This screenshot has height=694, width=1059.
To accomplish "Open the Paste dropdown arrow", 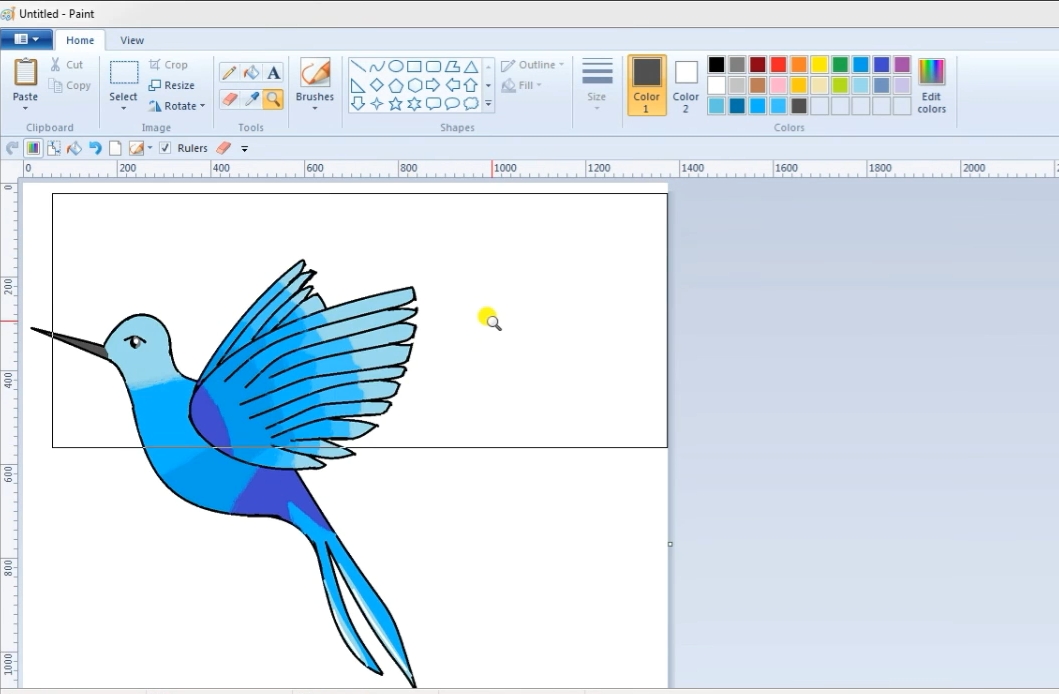I will (x=26, y=108).
